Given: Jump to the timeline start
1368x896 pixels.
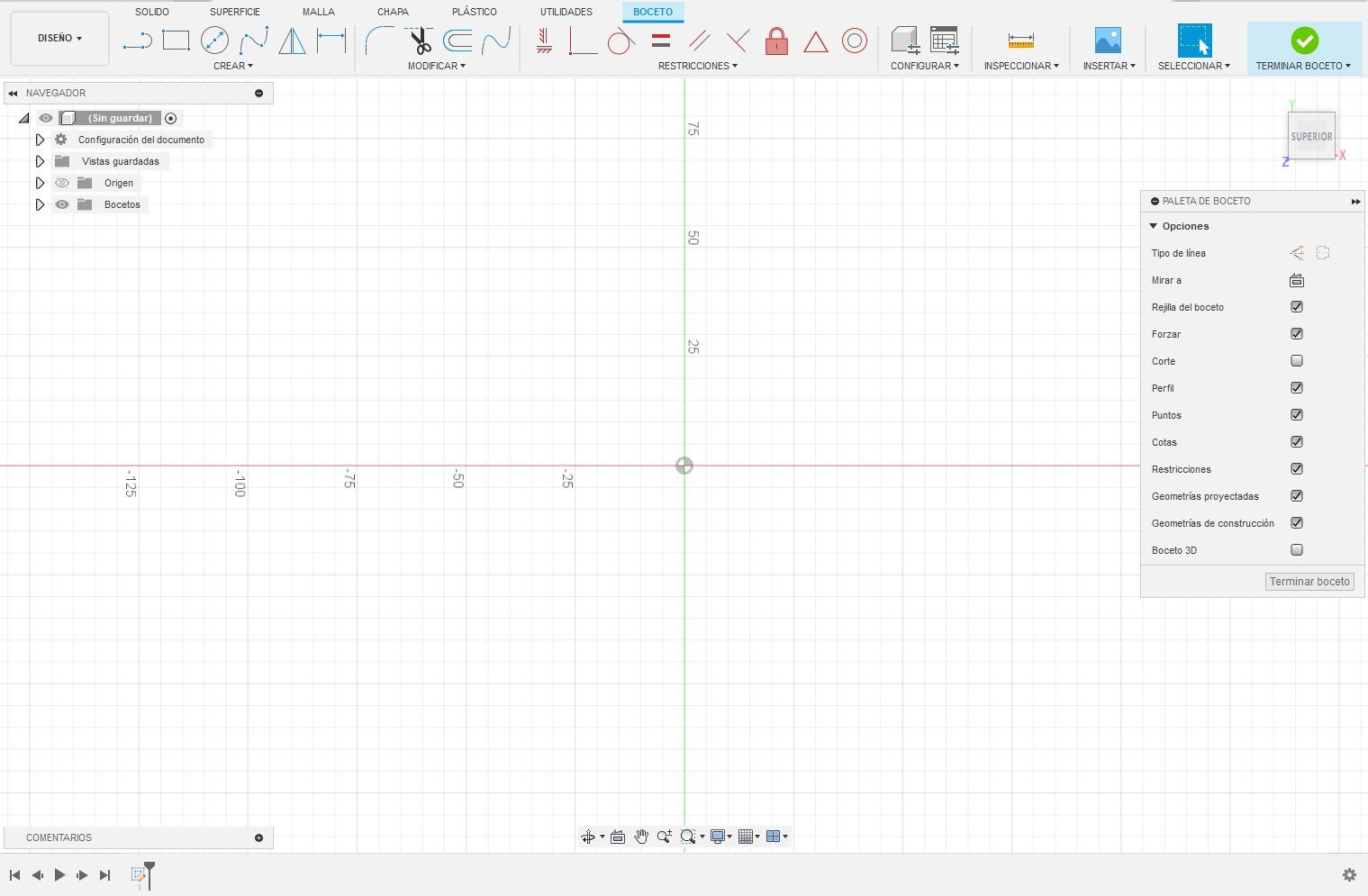Looking at the screenshot, I should 14,874.
